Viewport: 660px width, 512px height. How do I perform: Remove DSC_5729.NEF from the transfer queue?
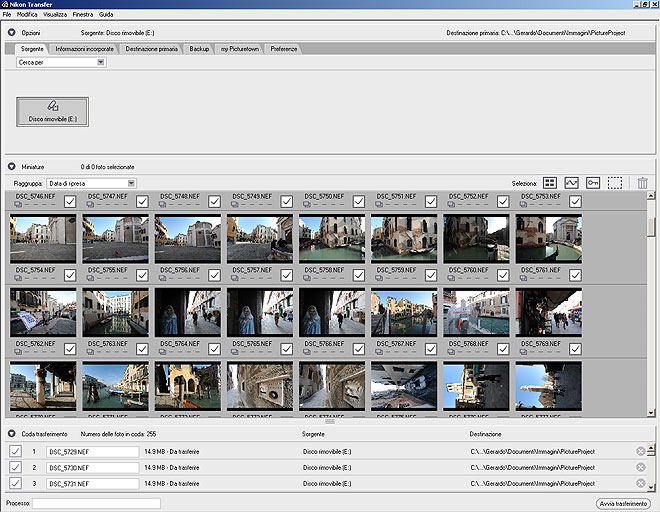point(640,451)
